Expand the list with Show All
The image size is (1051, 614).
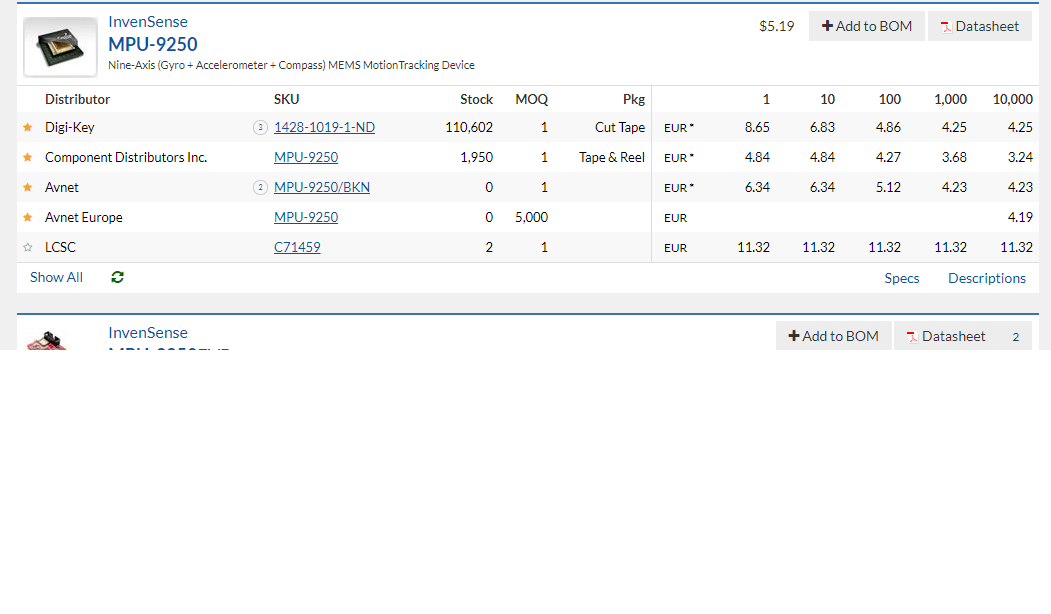tap(56, 278)
